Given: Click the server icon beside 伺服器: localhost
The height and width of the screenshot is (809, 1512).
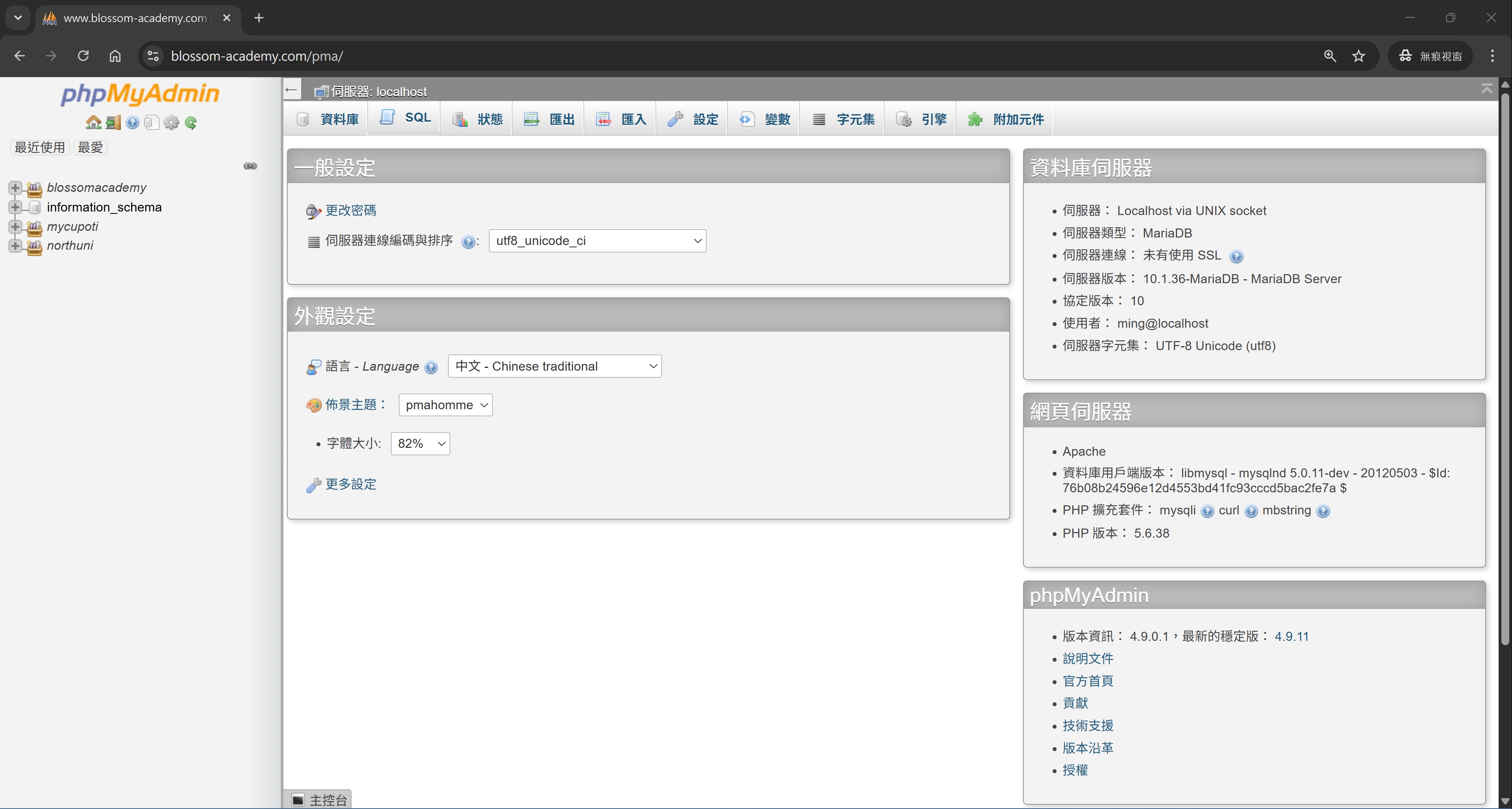Looking at the screenshot, I should 321,92.
